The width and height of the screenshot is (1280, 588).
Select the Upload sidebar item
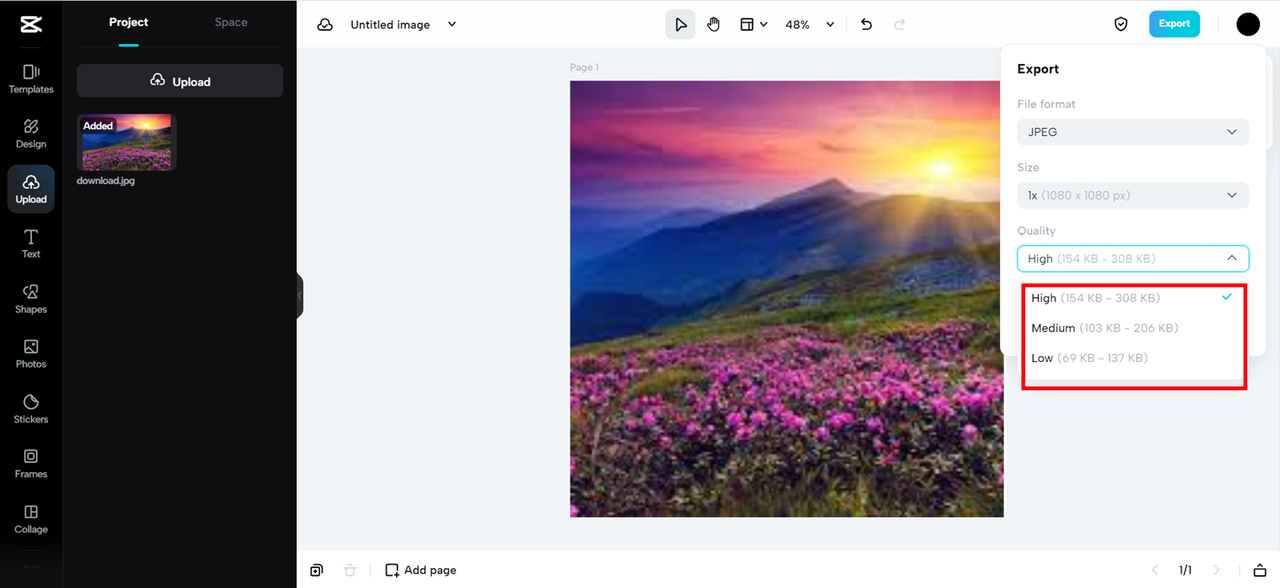point(31,189)
